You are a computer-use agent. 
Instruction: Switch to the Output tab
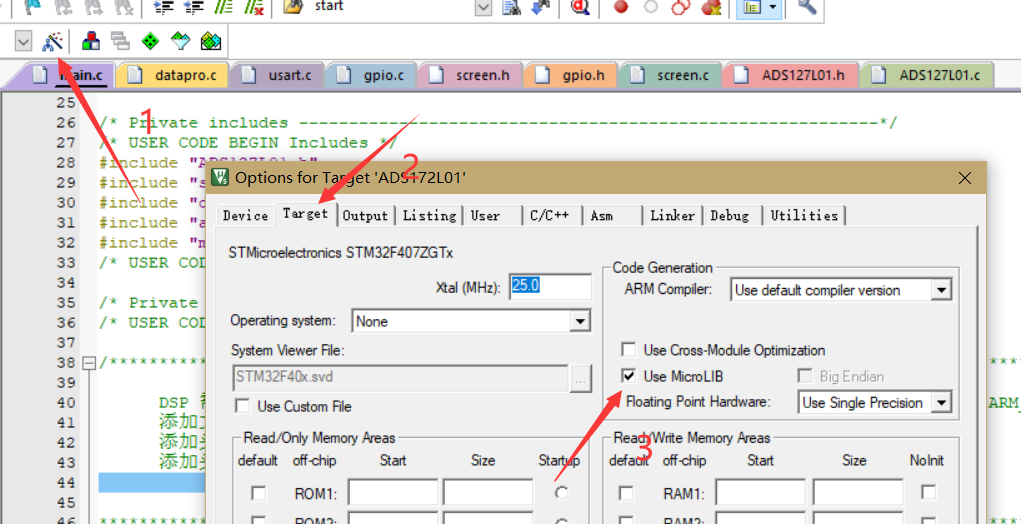point(365,215)
